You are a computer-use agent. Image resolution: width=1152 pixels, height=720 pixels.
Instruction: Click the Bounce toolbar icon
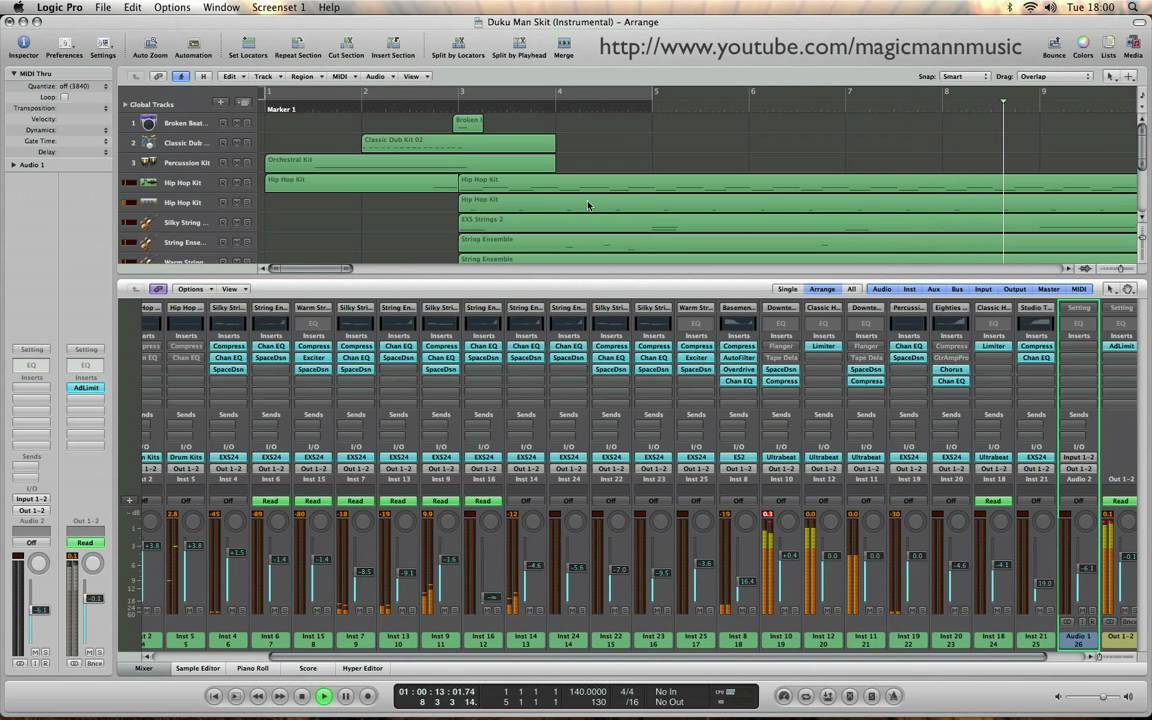point(1054,43)
